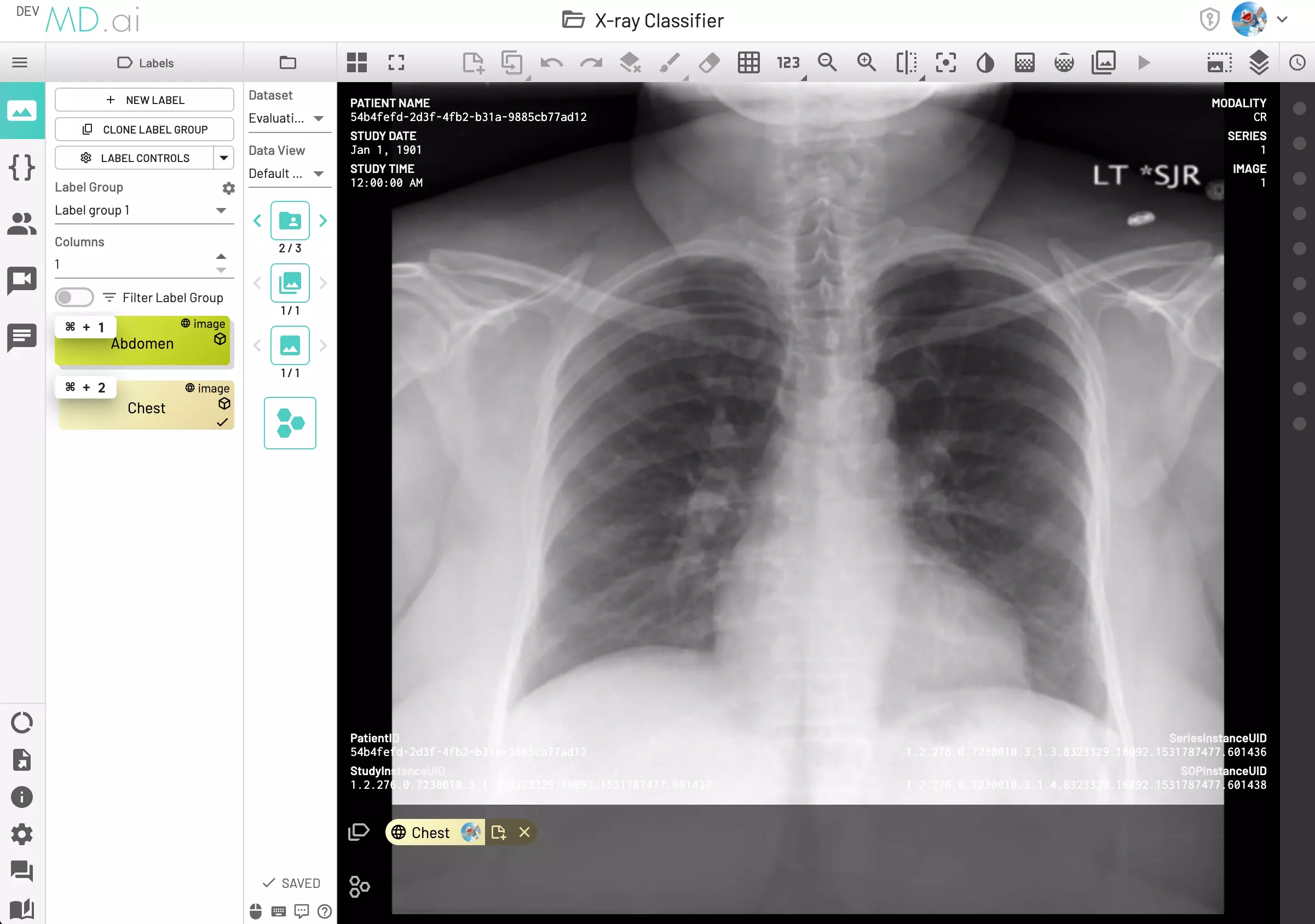Viewport: 1315px width, 924px height.
Task: Click the CLONE LABEL GROUP button
Action: click(x=145, y=129)
